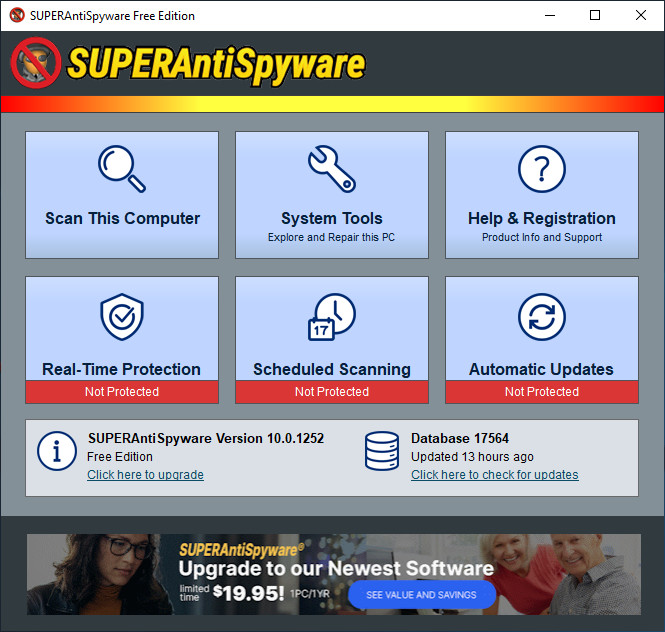Click the magnifying glass scan icon
665x632 pixels.
pos(122,169)
